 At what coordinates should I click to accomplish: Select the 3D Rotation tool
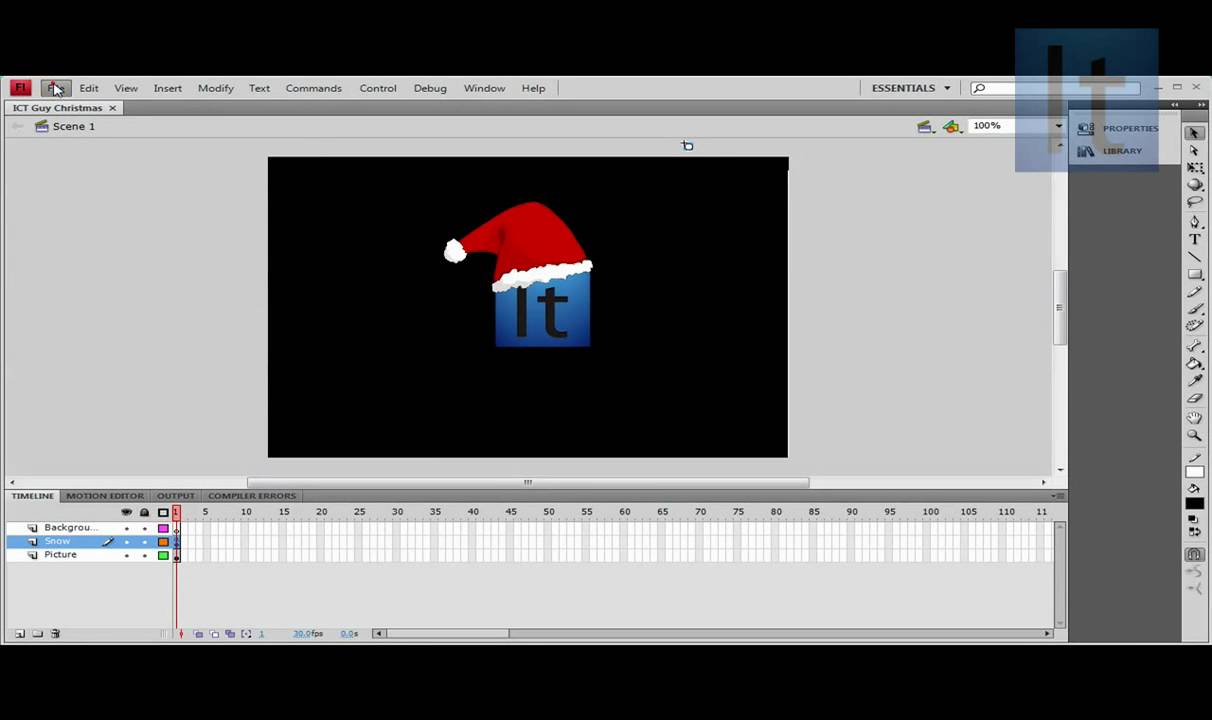tap(1194, 185)
